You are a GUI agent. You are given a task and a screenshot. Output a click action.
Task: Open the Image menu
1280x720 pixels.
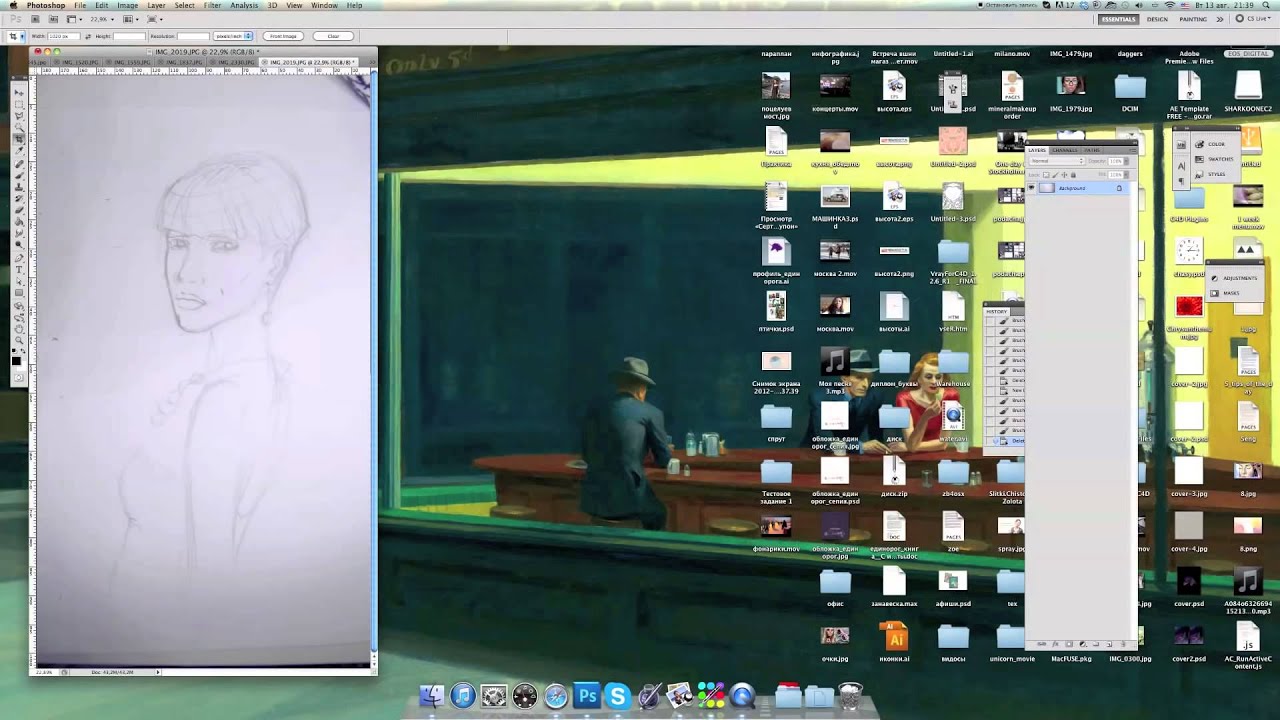click(127, 5)
